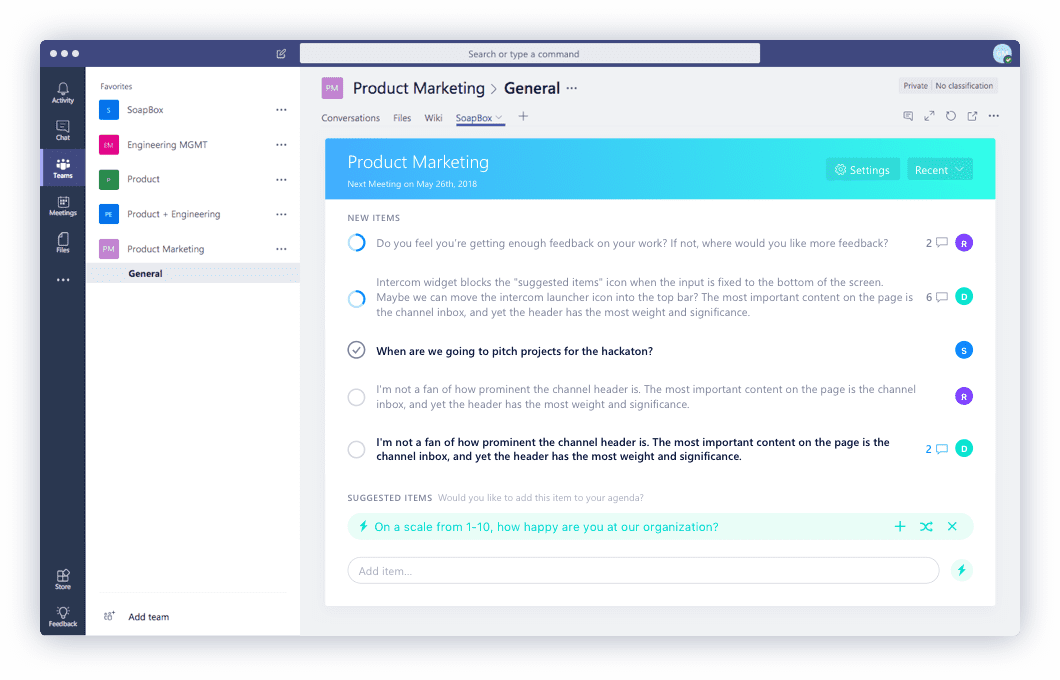Viewport: 1060px width, 680px height.
Task: Focus the search or command box
Action: click(x=530, y=53)
